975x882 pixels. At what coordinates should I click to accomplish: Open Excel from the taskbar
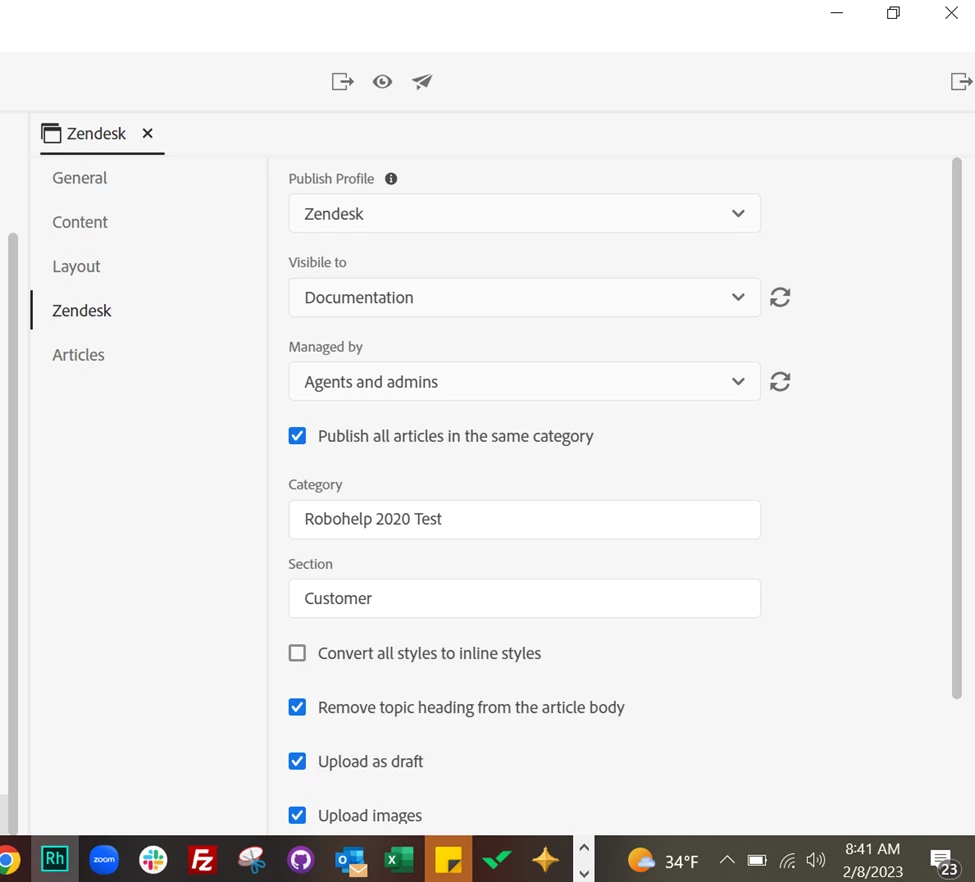pyautogui.click(x=399, y=860)
